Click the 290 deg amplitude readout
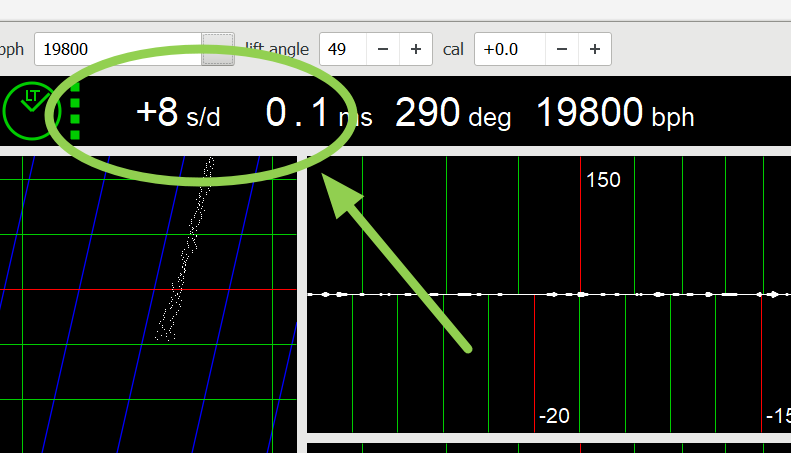The image size is (791, 453). (x=452, y=114)
